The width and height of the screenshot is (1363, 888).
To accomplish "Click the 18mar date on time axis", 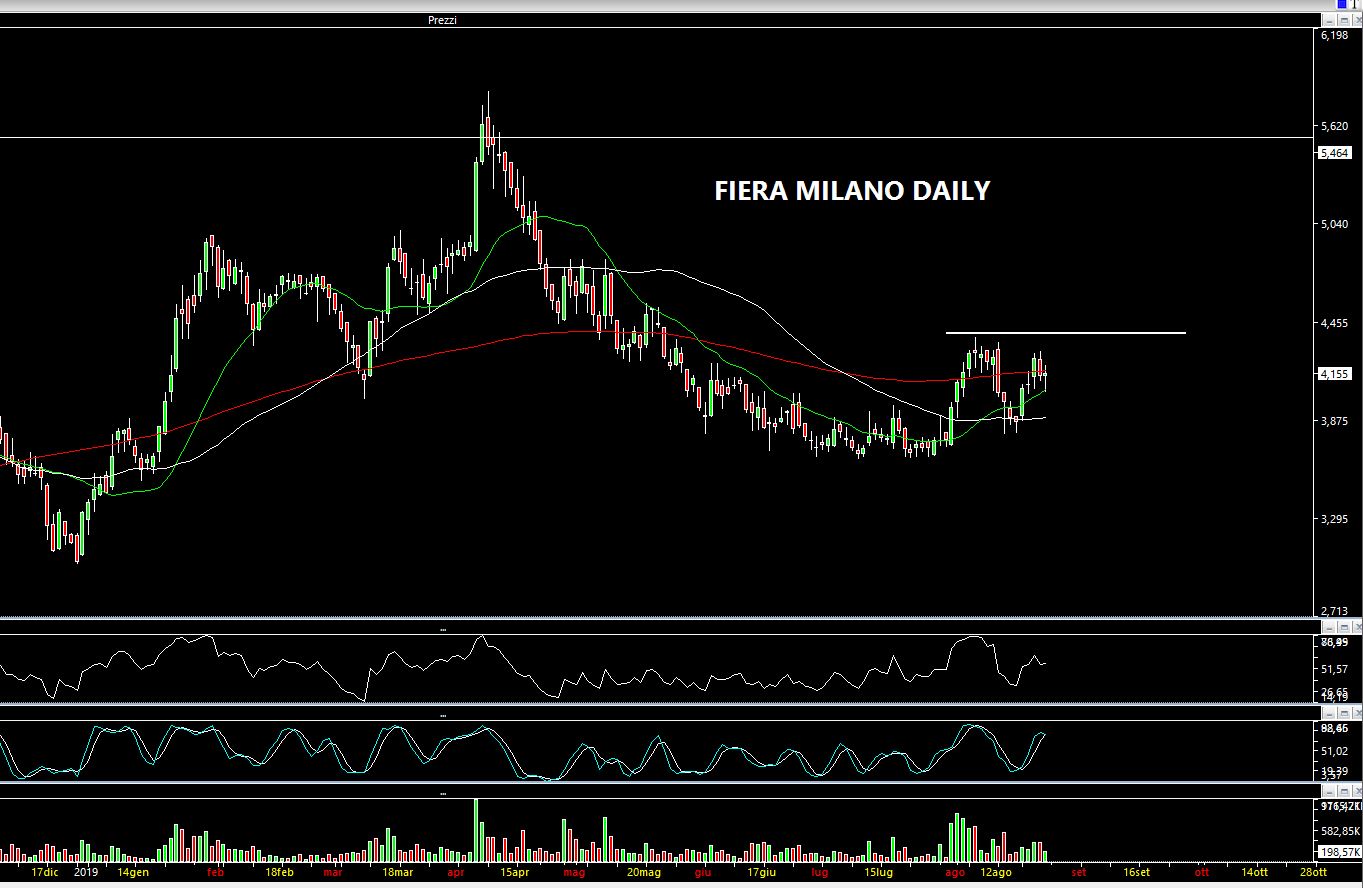I will click(x=396, y=872).
